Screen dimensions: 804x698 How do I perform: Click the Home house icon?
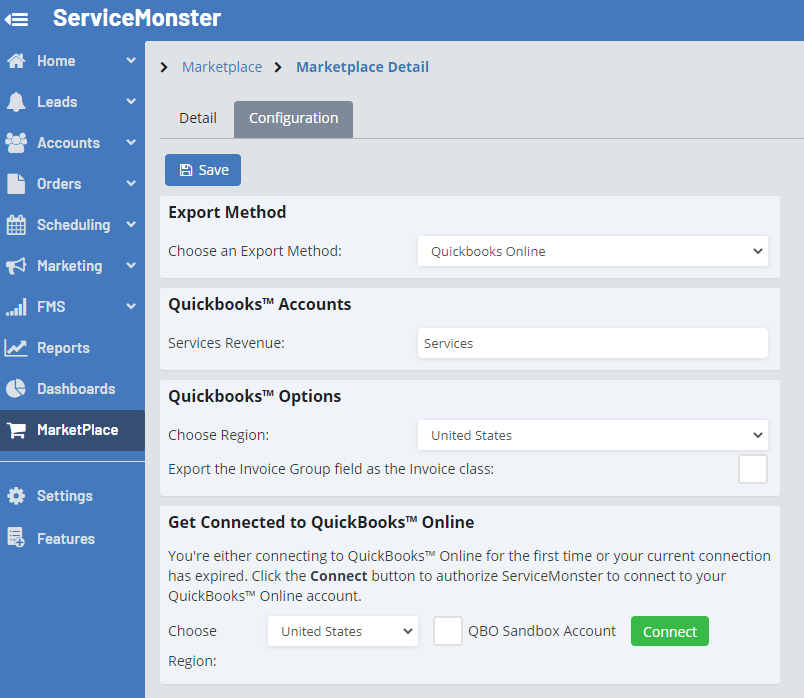click(x=16, y=61)
